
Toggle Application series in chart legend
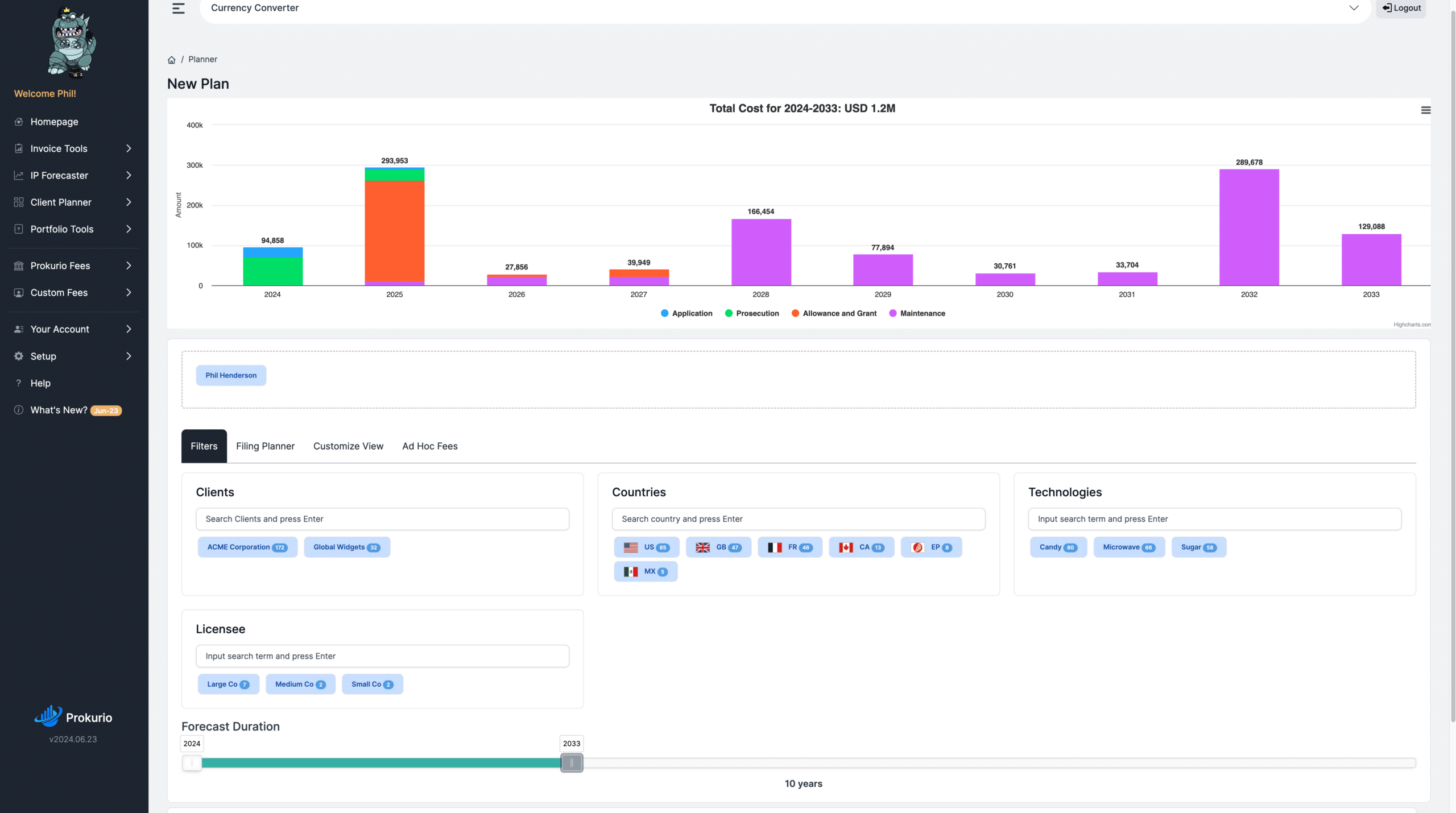click(x=686, y=313)
